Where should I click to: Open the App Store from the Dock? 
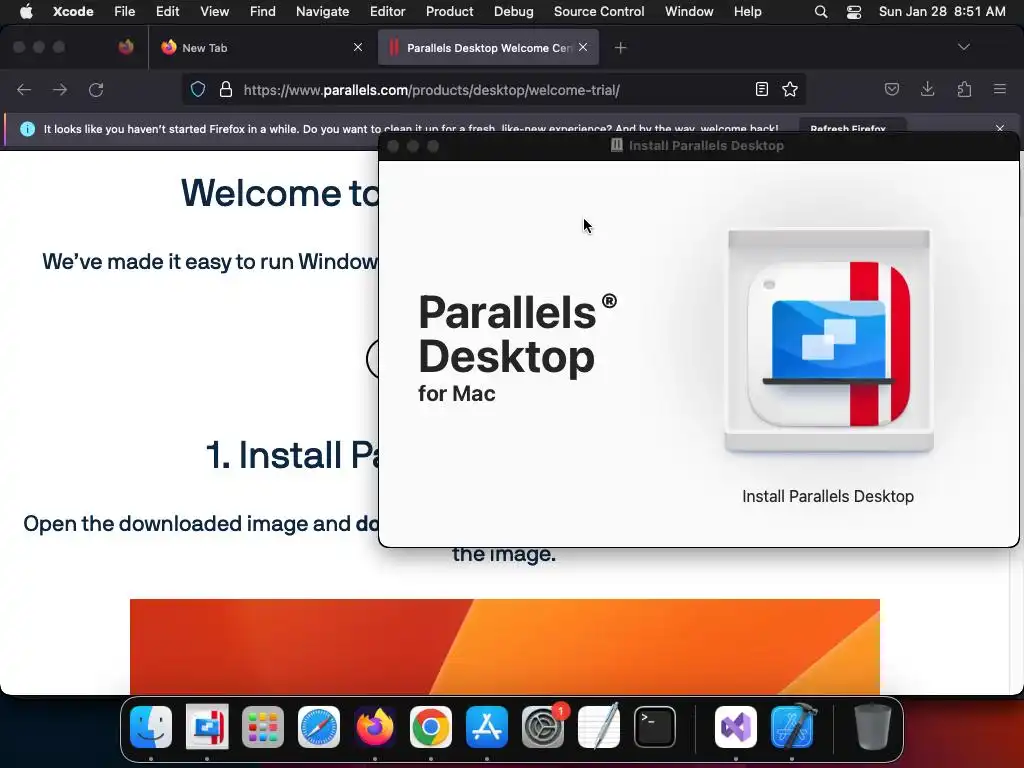pos(487,727)
